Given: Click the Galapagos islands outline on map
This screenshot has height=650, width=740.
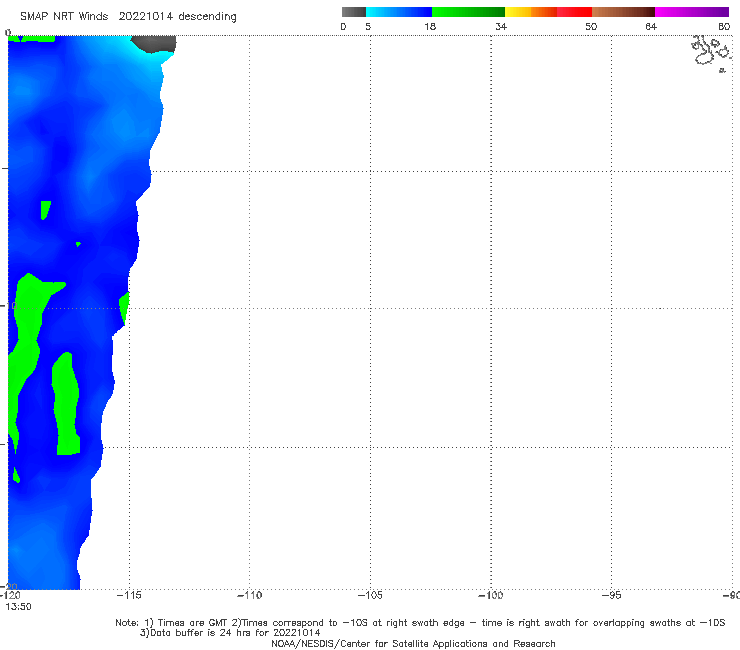Looking at the screenshot, I should coord(711,53).
